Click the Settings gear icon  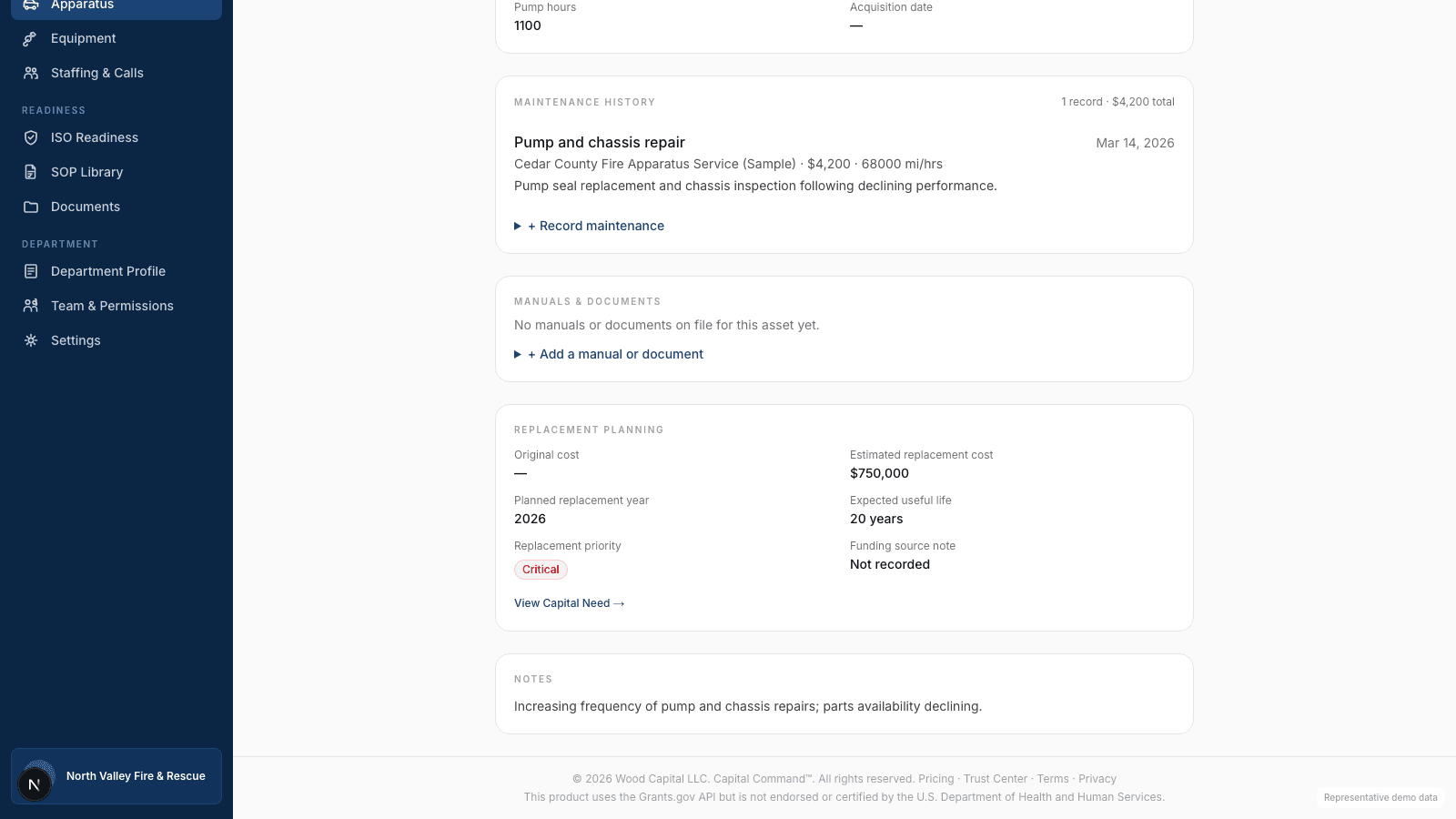pos(31,340)
